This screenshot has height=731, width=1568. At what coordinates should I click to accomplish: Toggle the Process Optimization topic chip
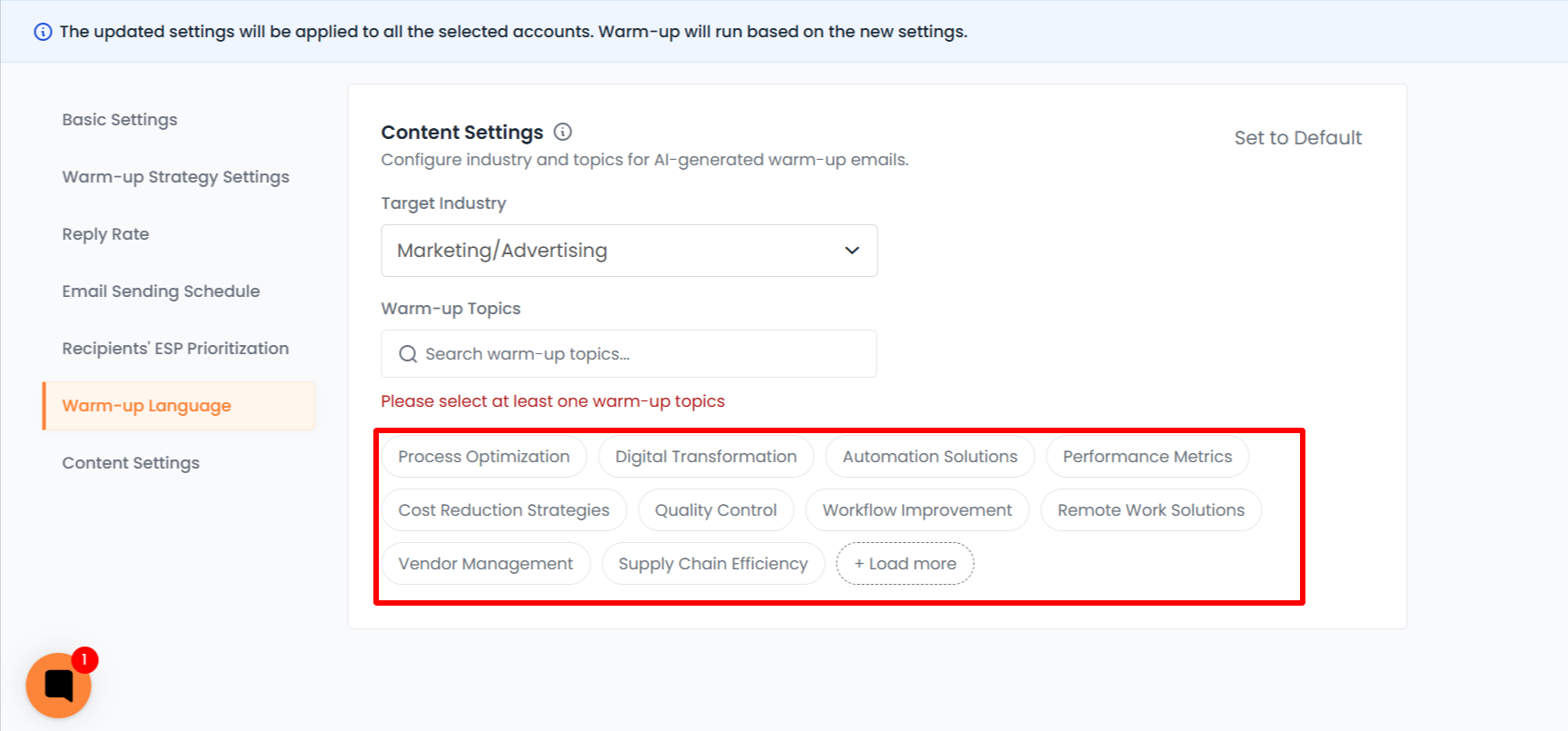pos(483,457)
